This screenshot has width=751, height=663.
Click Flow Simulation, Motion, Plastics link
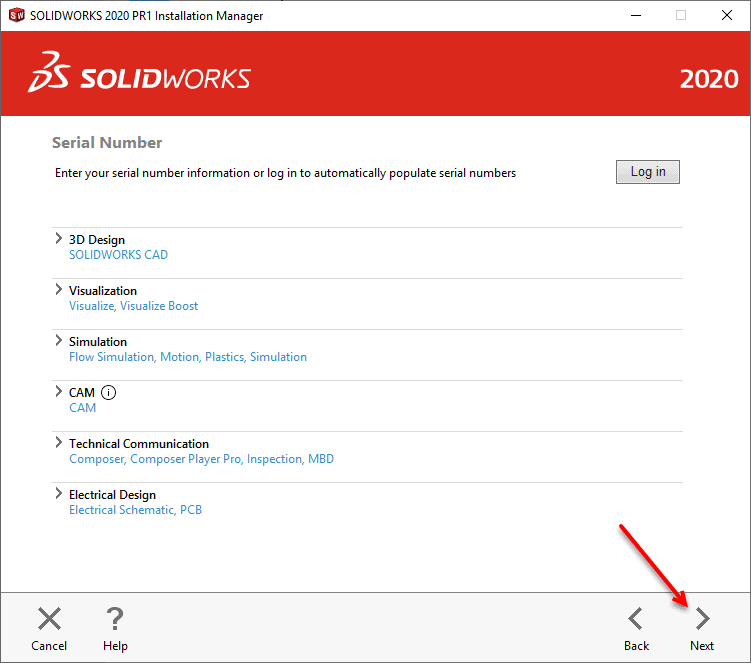pos(188,357)
